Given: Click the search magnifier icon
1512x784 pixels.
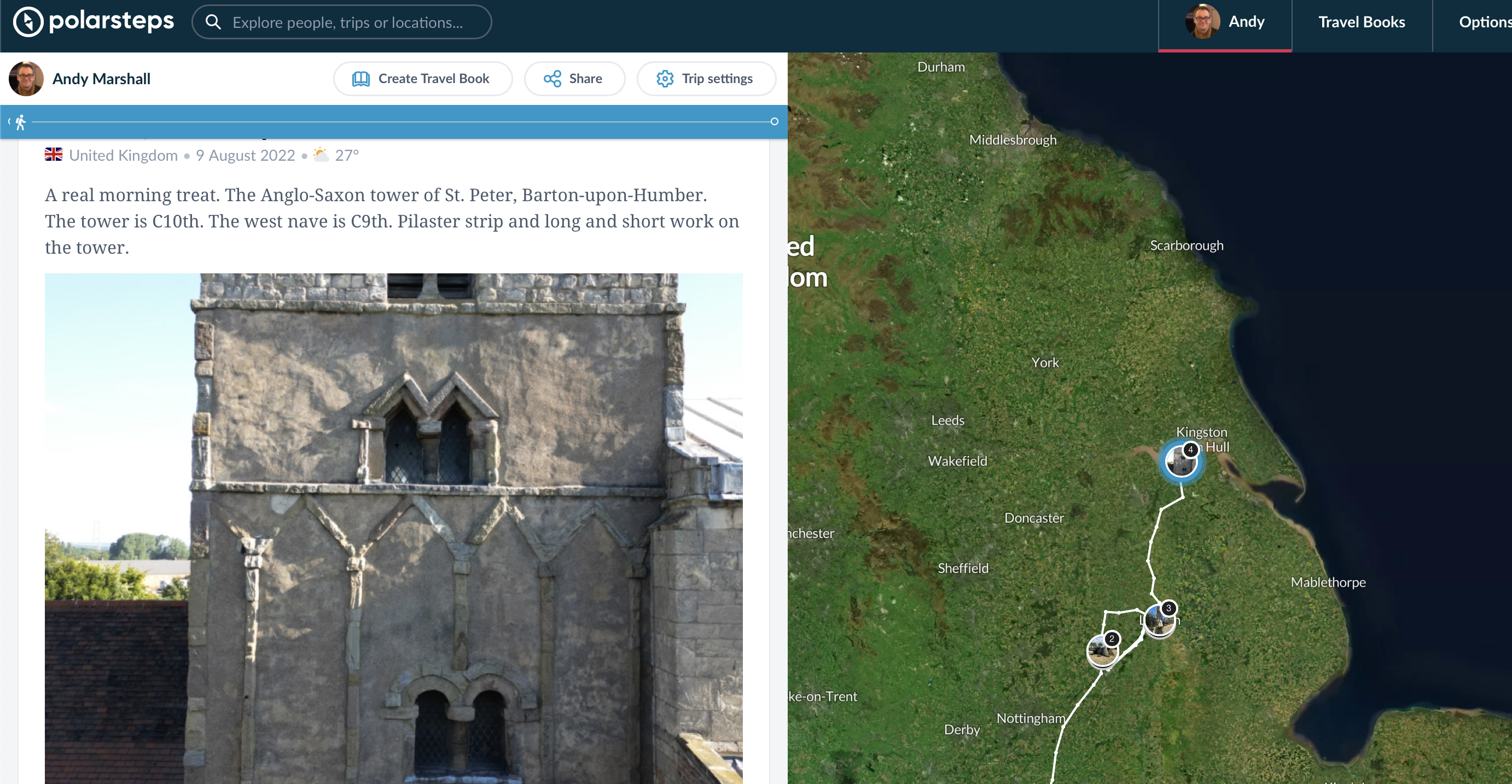Looking at the screenshot, I should [x=214, y=22].
